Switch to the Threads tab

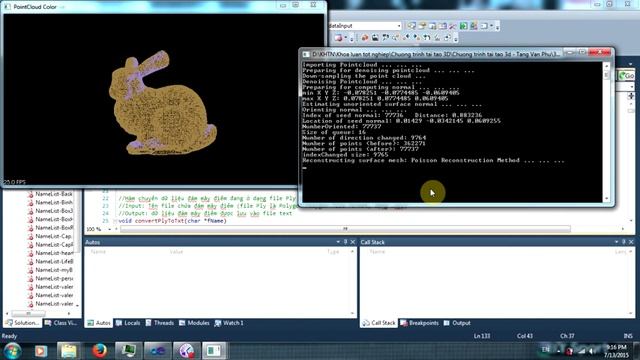tap(160, 323)
